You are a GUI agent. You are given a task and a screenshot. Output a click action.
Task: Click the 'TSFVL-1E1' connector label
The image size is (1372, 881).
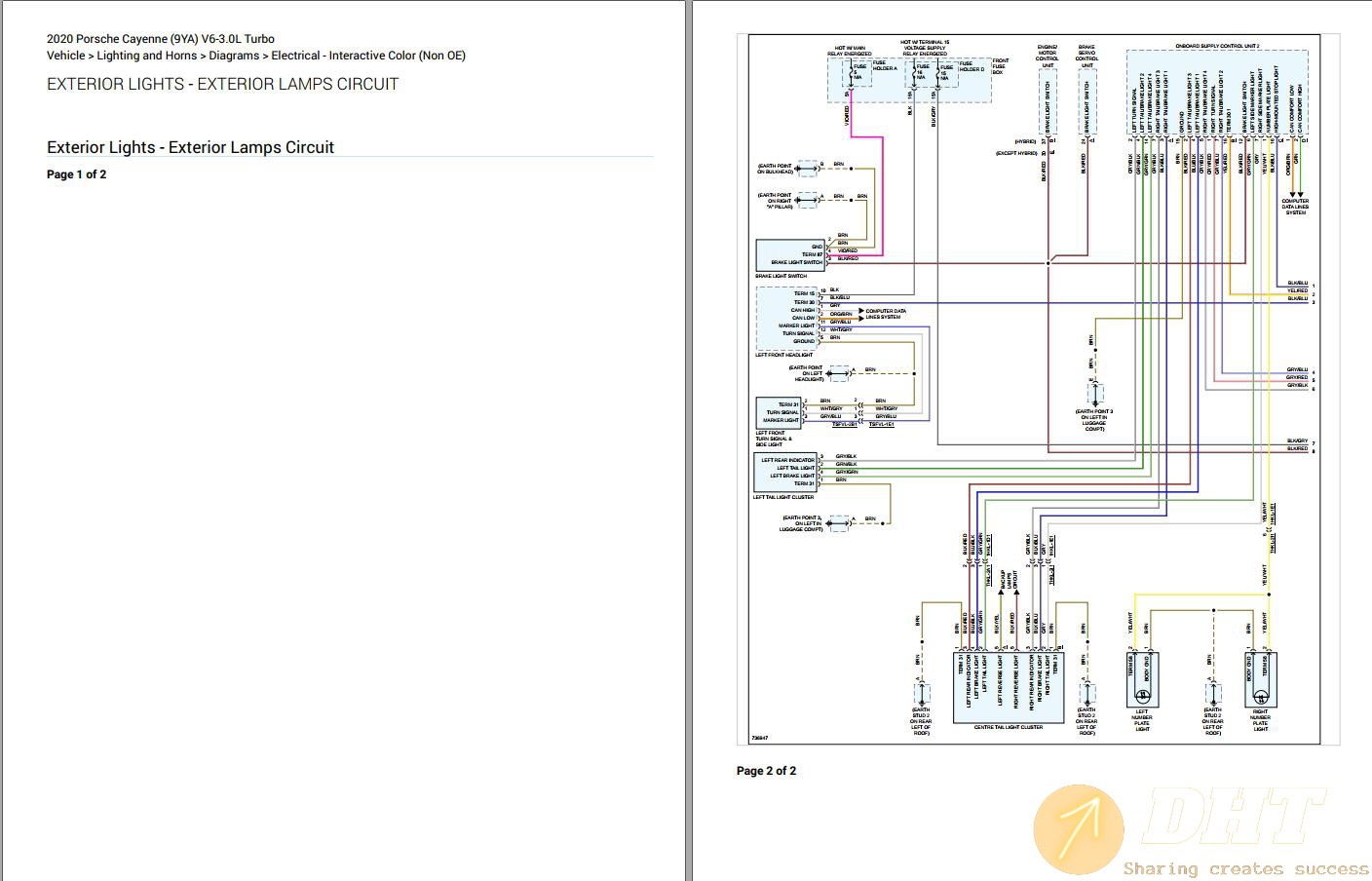pyautogui.click(x=882, y=425)
